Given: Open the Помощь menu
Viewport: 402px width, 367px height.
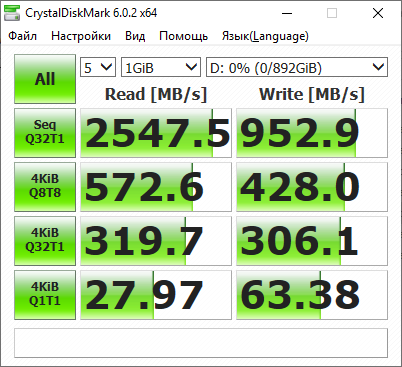Looking at the screenshot, I should click(183, 36).
